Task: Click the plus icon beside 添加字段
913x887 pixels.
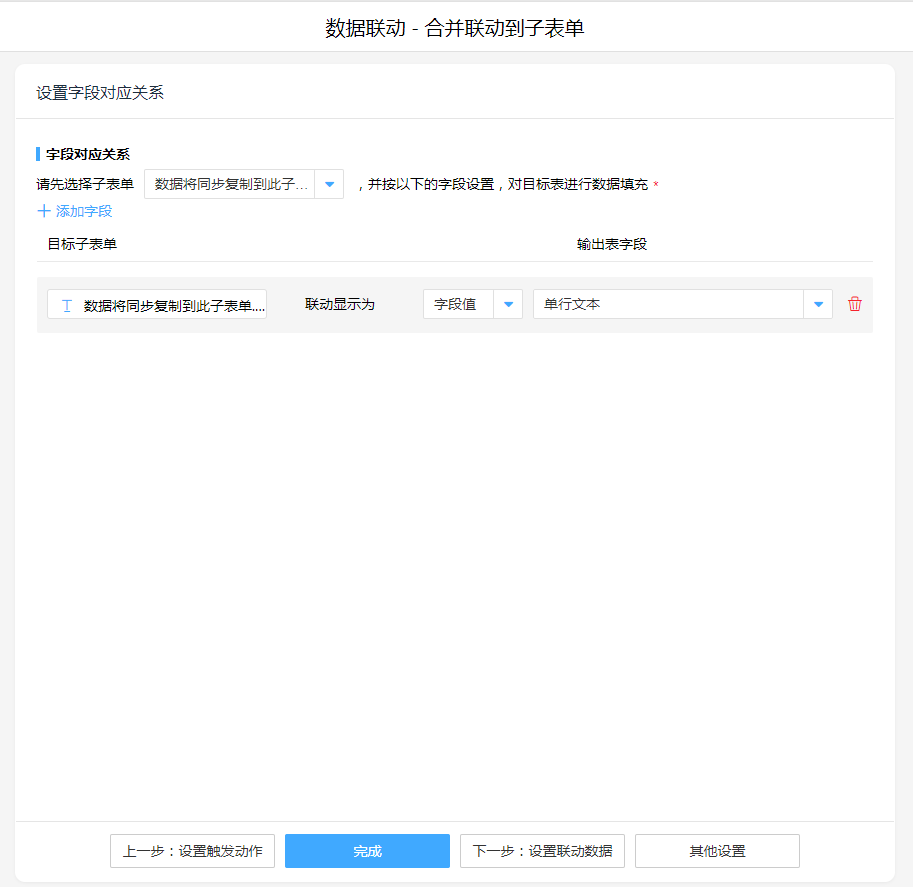Action: (43, 211)
